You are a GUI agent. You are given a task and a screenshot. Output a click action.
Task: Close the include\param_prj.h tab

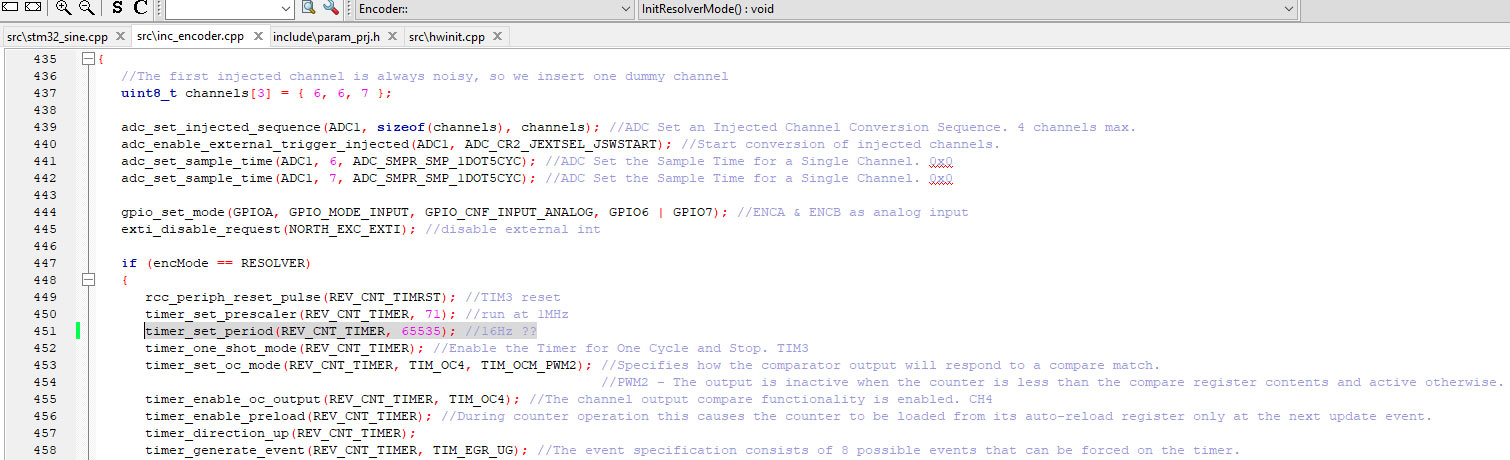(x=393, y=36)
